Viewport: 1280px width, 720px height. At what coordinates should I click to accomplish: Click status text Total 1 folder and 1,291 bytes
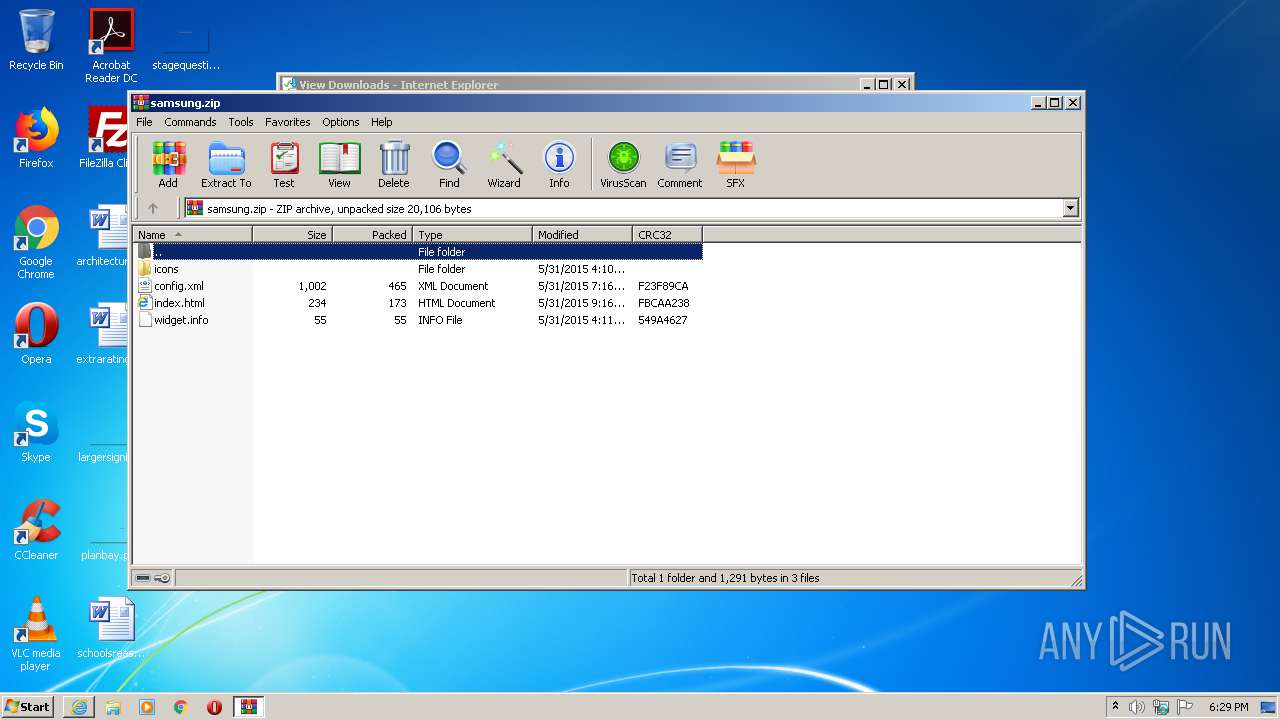725,578
